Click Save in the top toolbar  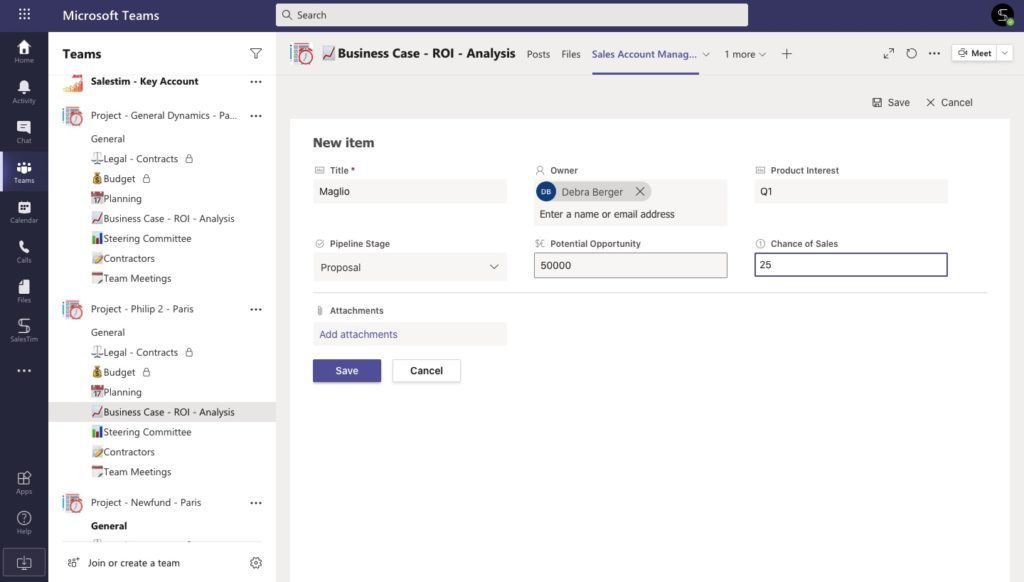click(891, 103)
